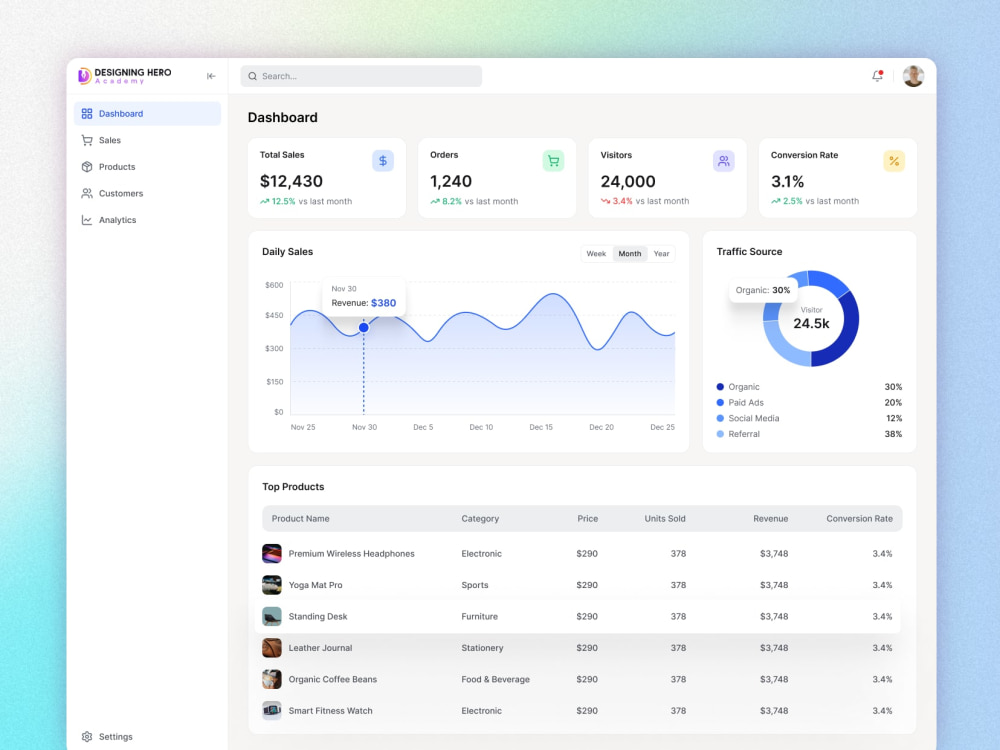The height and width of the screenshot is (750, 1000).
Task: Click the "Organic: 30%" chart tooltip
Action: click(x=763, y=290)
